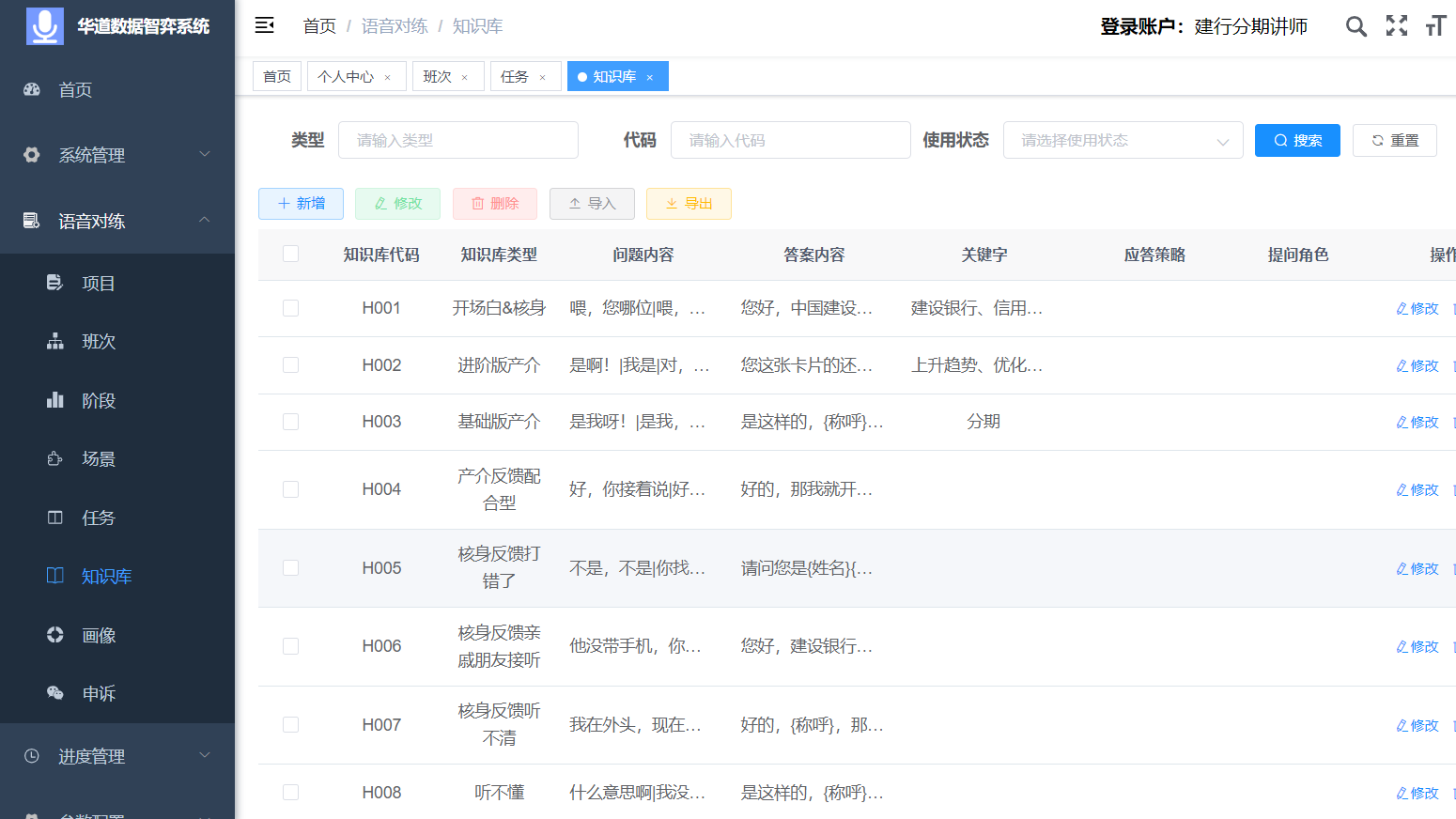Click the 项目 icon in sidebar
The width and height of the screenshot is (1456, 819).
point(55,283)
